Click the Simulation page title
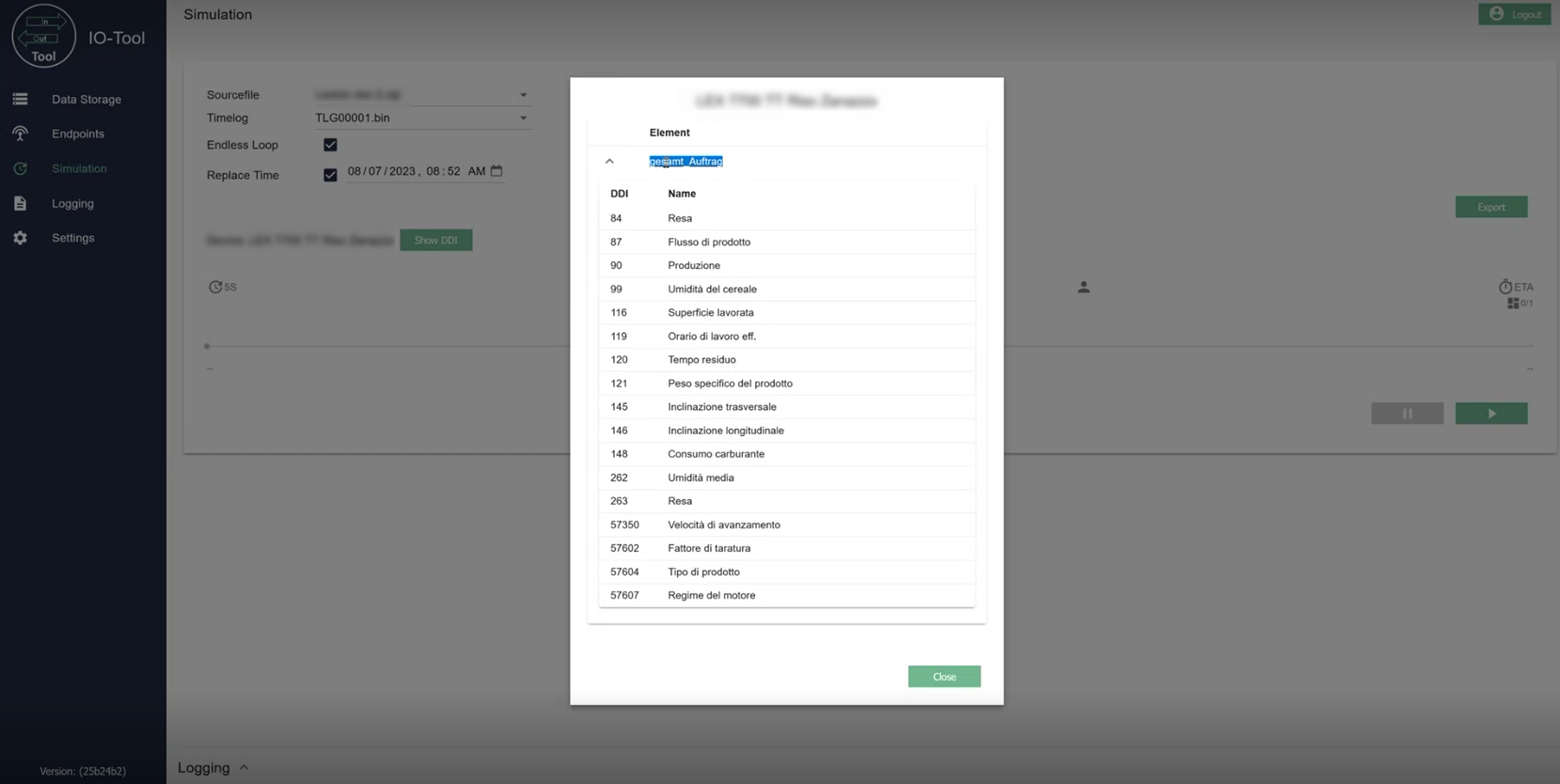Image resolution: width=1560 pixels, height=784 pixels. pos(217,14)
